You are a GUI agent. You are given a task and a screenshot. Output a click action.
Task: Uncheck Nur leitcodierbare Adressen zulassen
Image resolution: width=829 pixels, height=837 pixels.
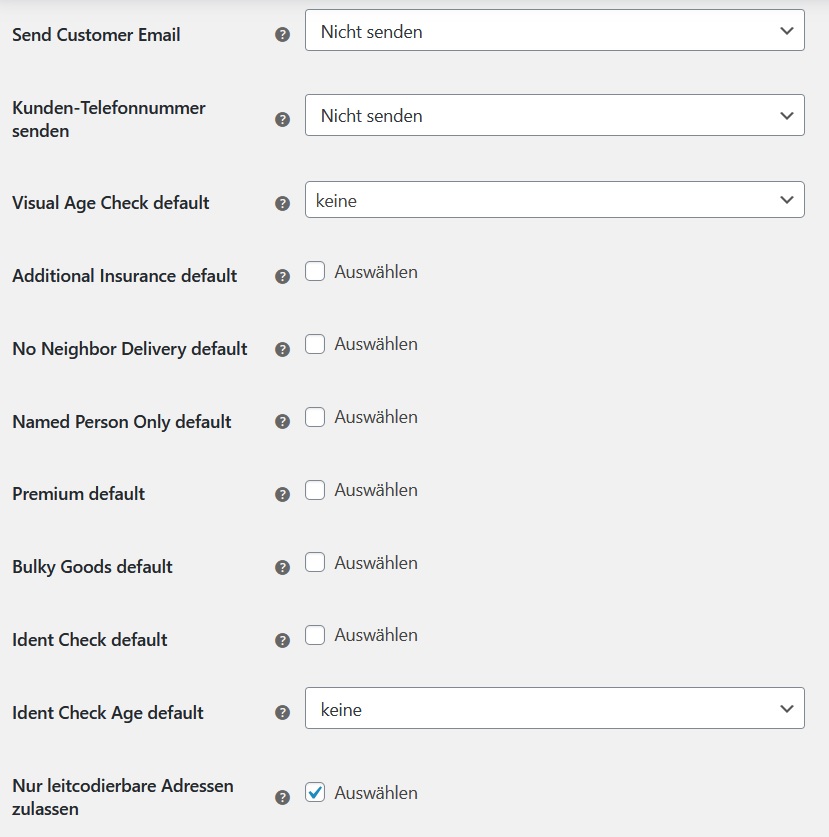[315, 792]
